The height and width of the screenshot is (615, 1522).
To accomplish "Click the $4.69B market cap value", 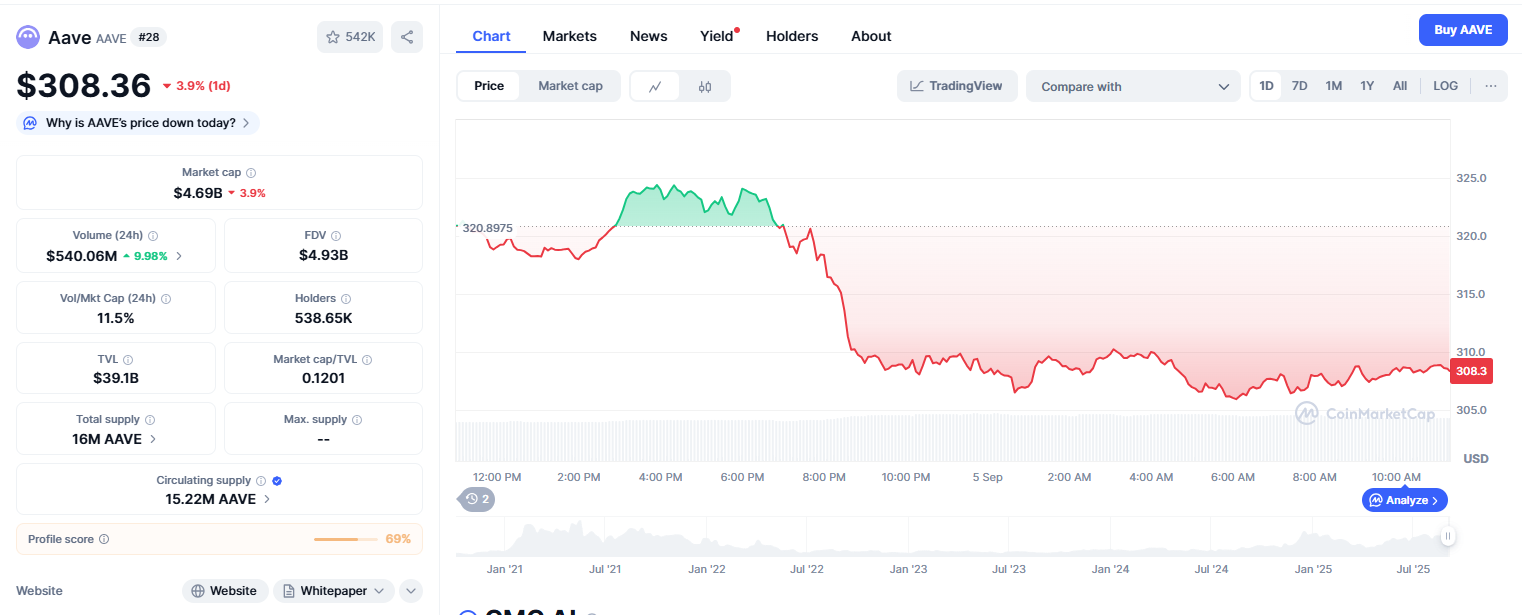I will click(198, 192).
